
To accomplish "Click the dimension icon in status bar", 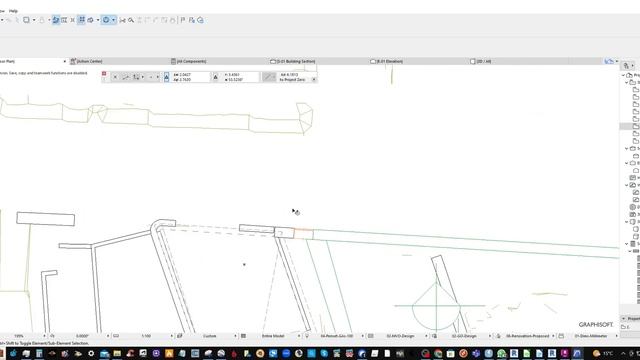I will tap(561, 336).
